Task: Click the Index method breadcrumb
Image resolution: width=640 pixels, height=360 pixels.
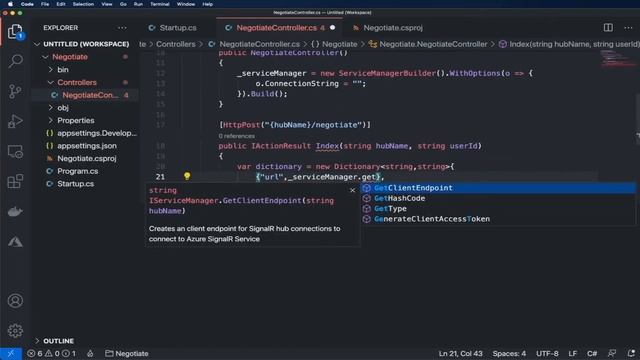Action: pyautogui.click(x=570, y=44)
